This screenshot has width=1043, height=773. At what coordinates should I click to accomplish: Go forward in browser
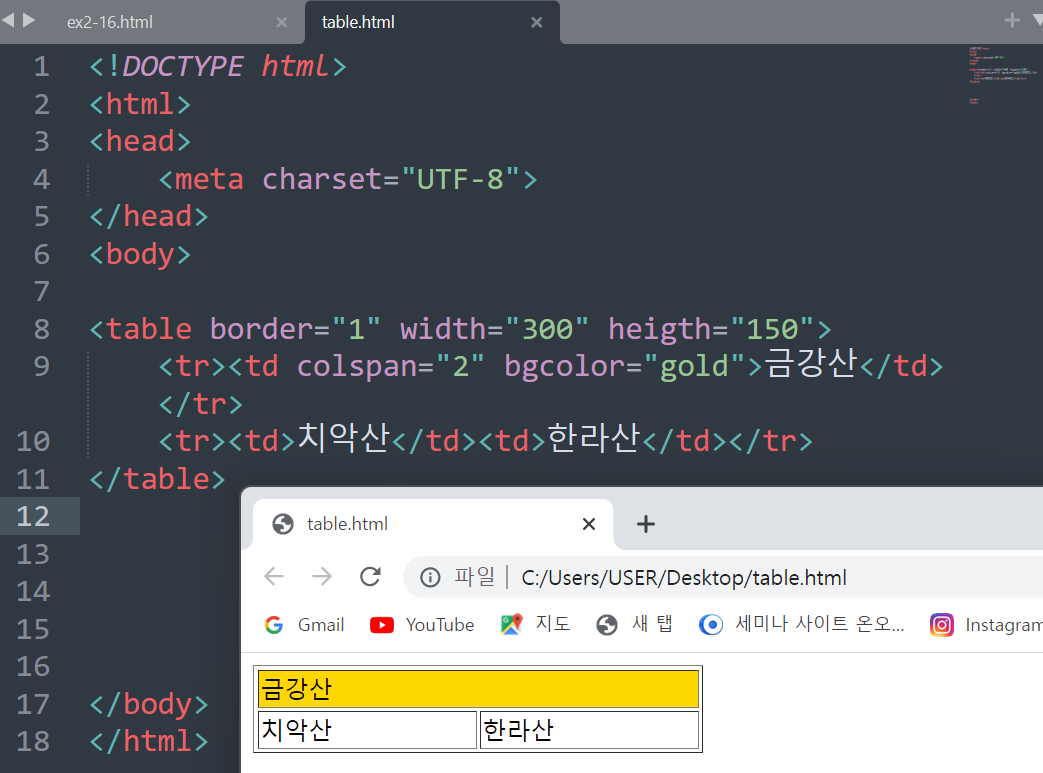(x=322, y=576)
